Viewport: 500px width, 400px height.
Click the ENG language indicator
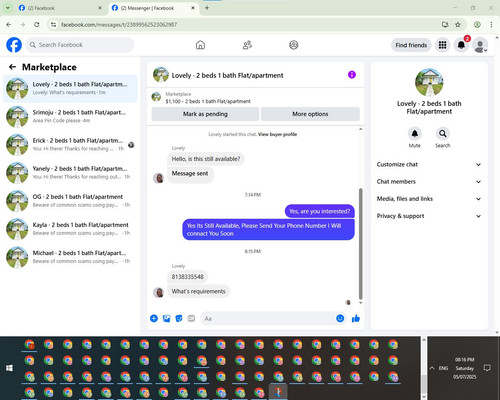(443, 368)
